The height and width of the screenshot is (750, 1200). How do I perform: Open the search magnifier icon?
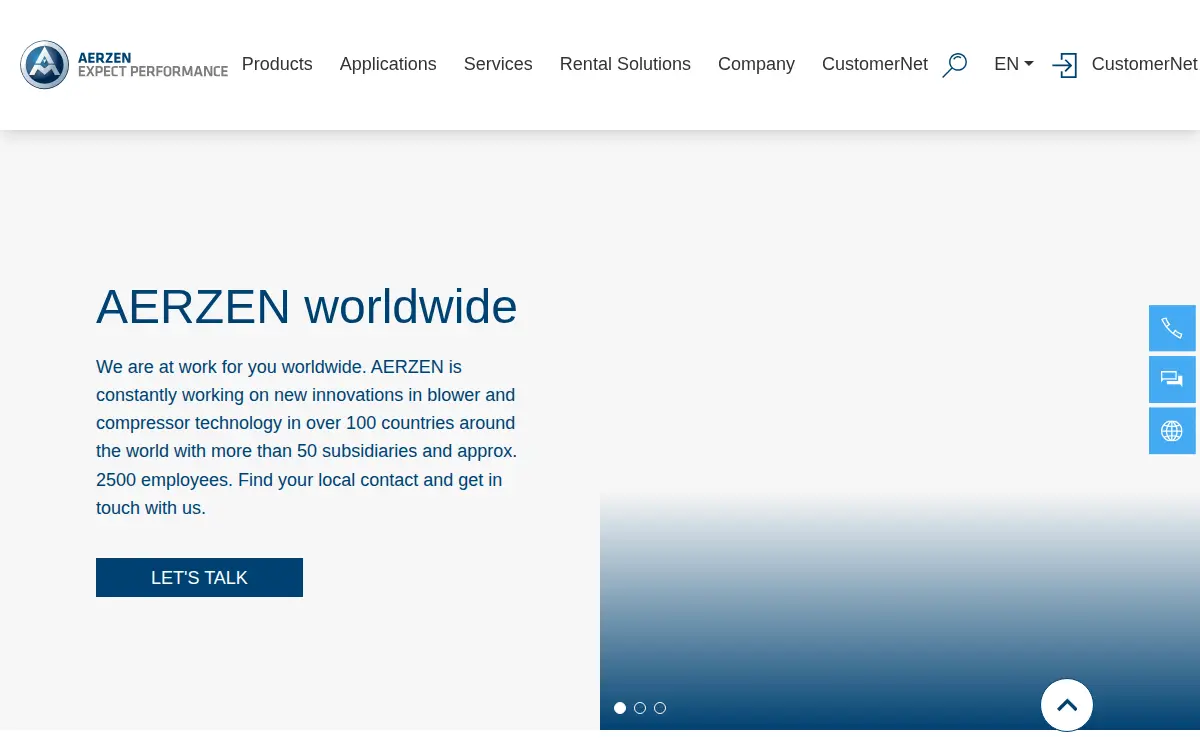point(955,65)
